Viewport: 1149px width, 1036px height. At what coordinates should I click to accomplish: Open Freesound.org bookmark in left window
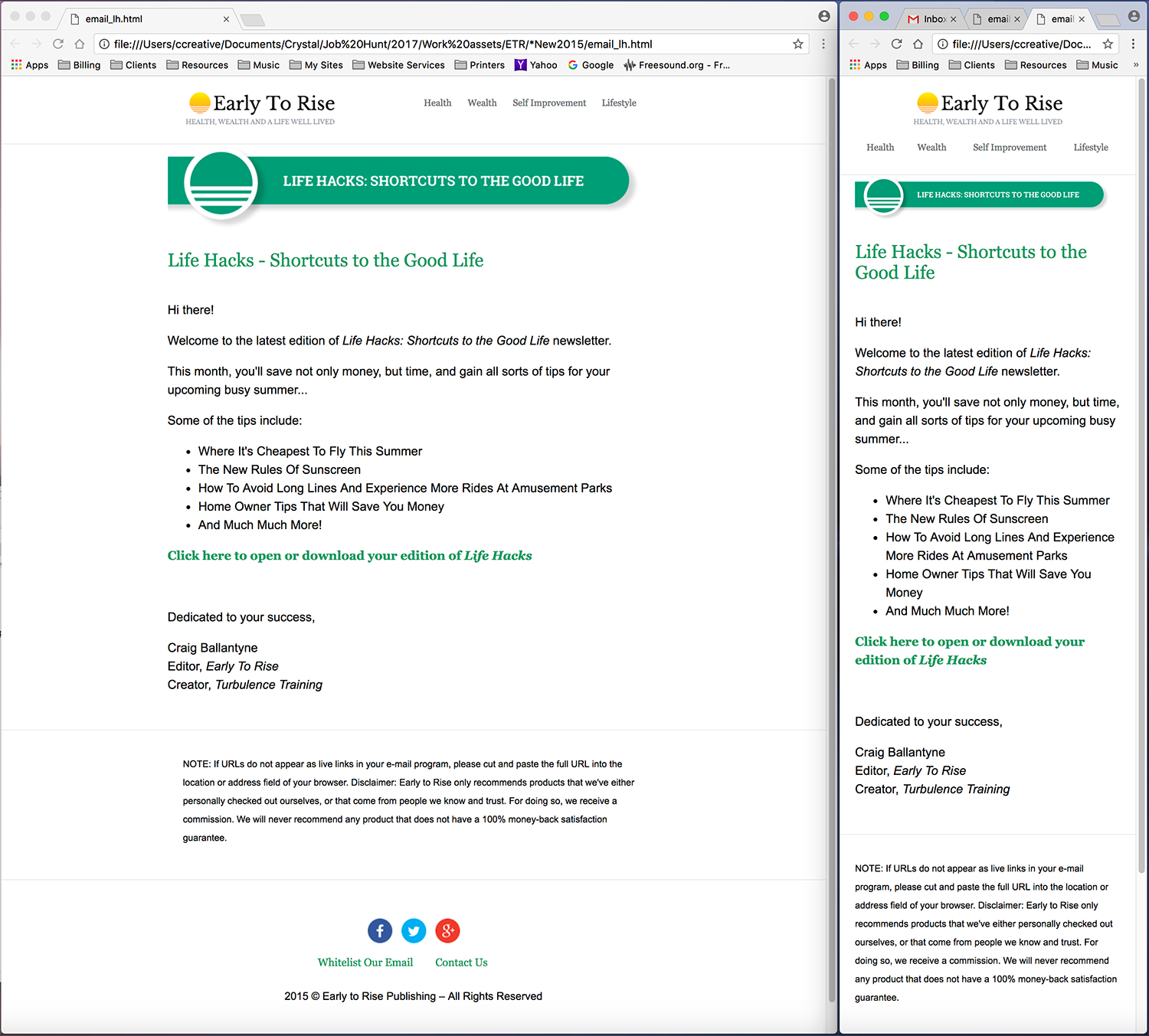click(677, 65)
